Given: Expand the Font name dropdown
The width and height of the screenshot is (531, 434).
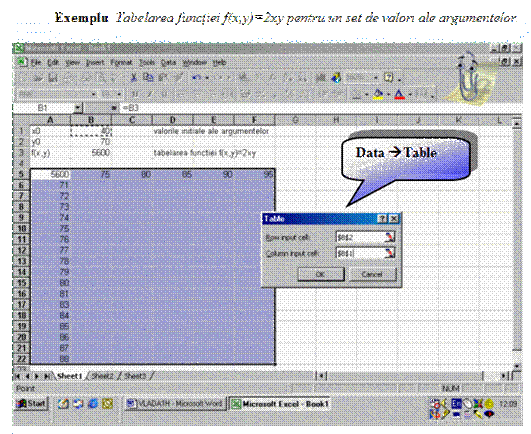Looking at the screenshot, I should point(94,94).
